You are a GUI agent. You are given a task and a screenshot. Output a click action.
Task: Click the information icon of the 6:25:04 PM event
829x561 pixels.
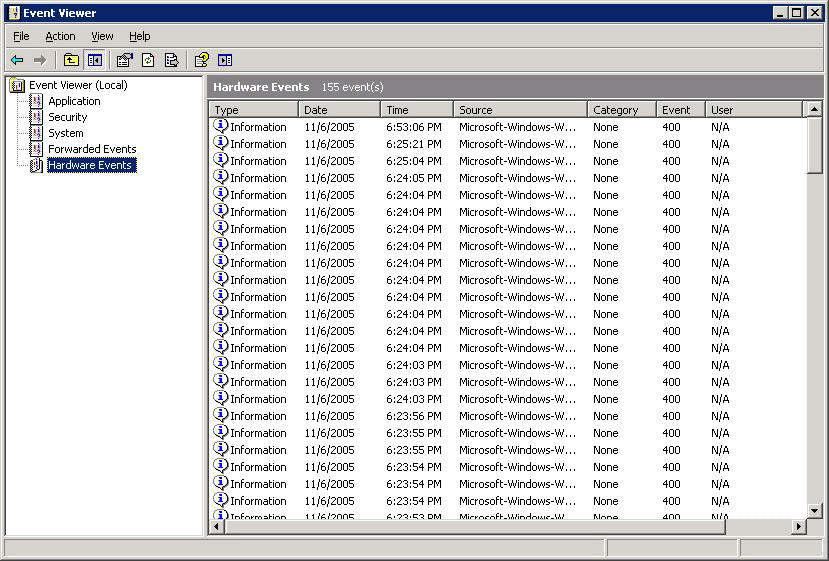(x=220, y=160)
